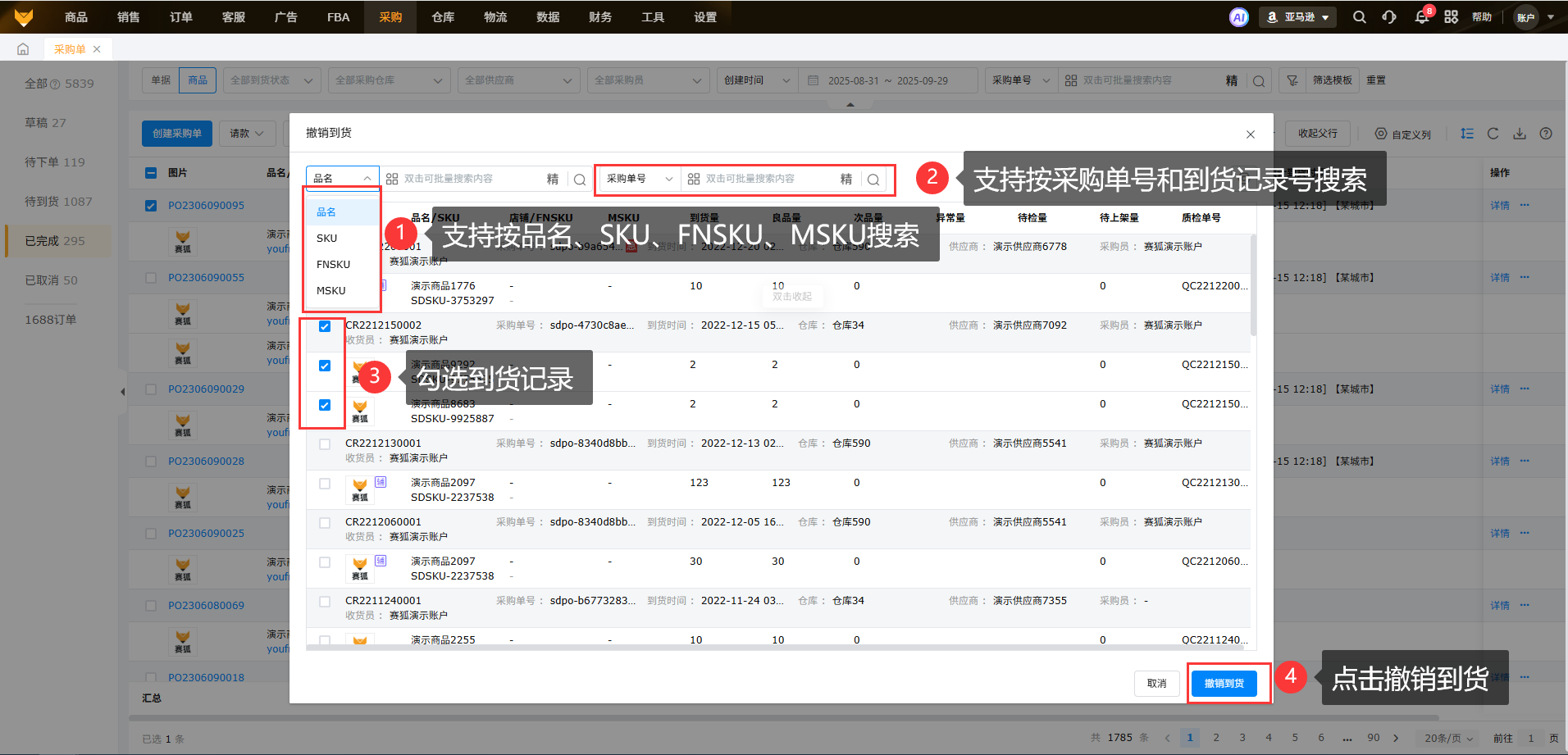Select FNSKU from the search type list
The image size is (1568, 755).
coord(333,264)
